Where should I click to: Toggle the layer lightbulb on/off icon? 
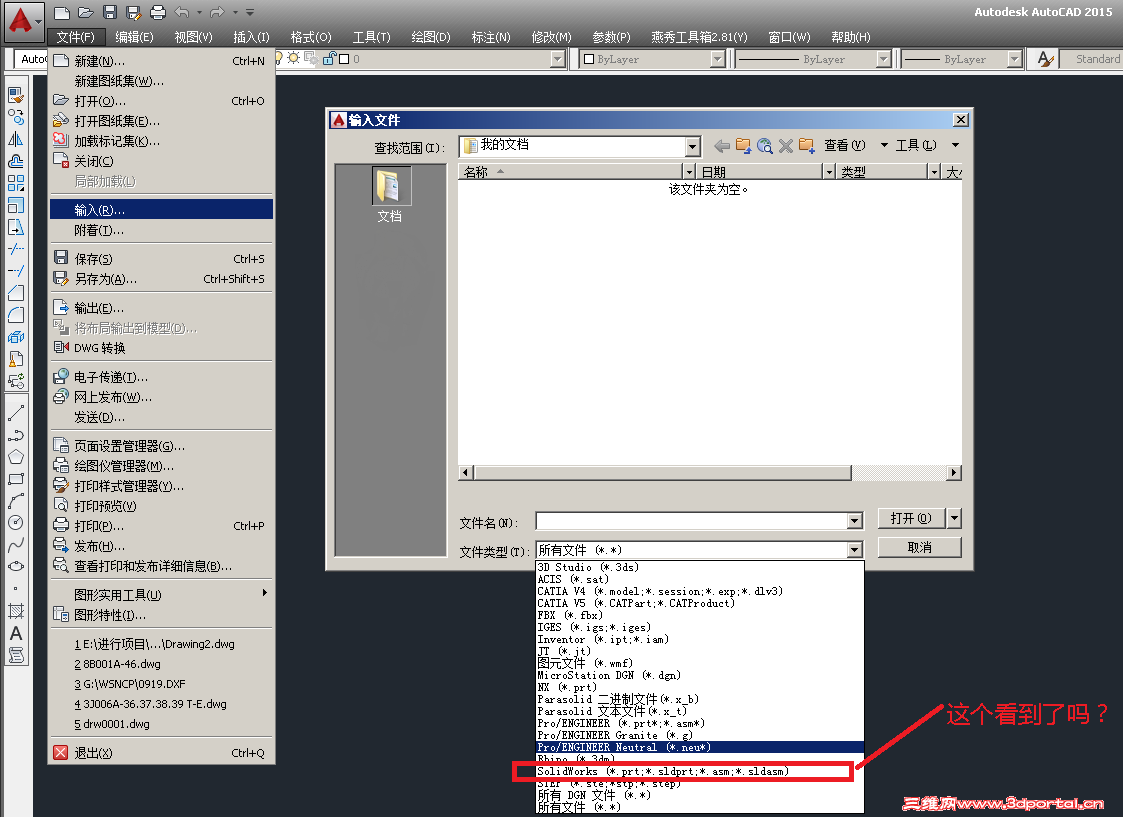[279, 59]
